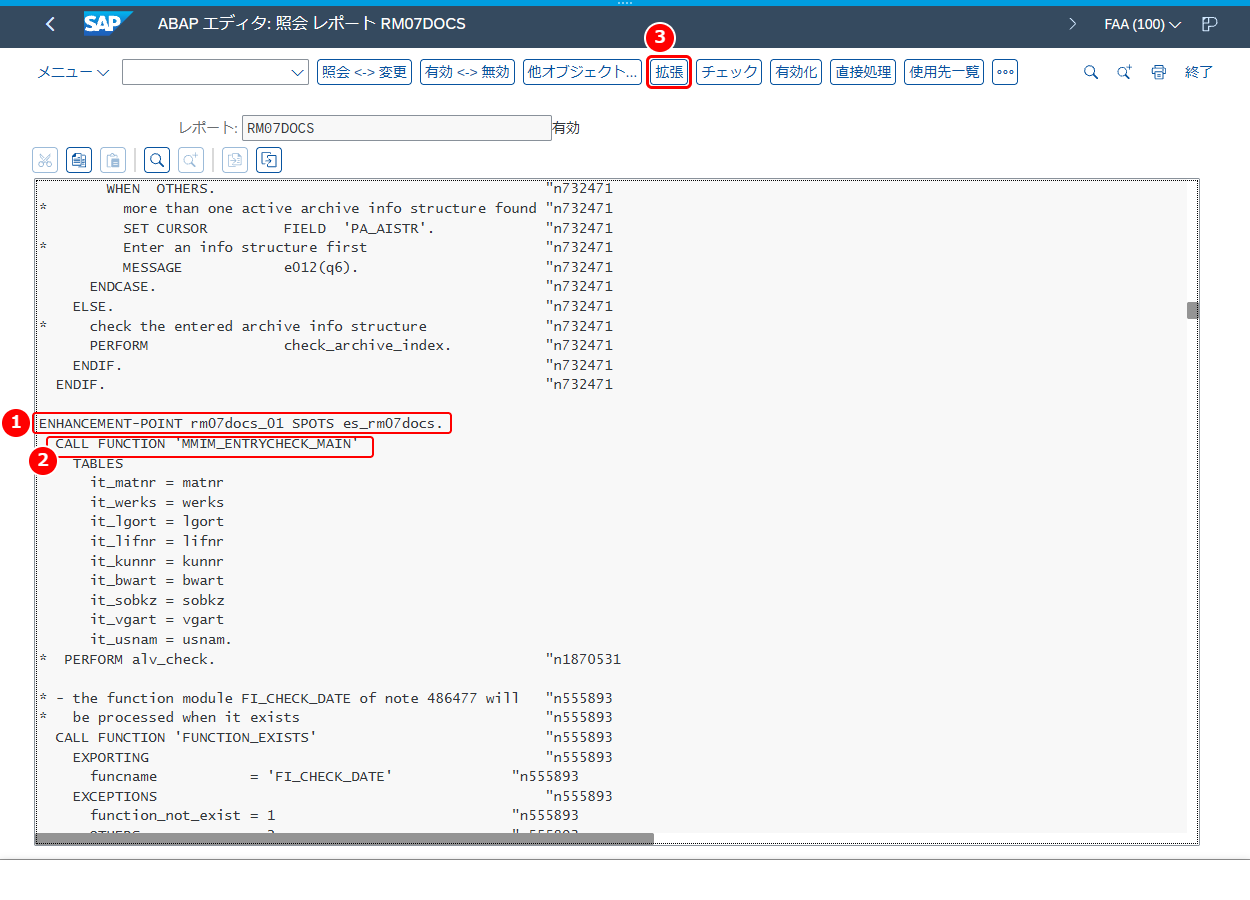Click the 直接処理 button
Image resolution: width=1250 pixels, height=900 pixels.
863,72
